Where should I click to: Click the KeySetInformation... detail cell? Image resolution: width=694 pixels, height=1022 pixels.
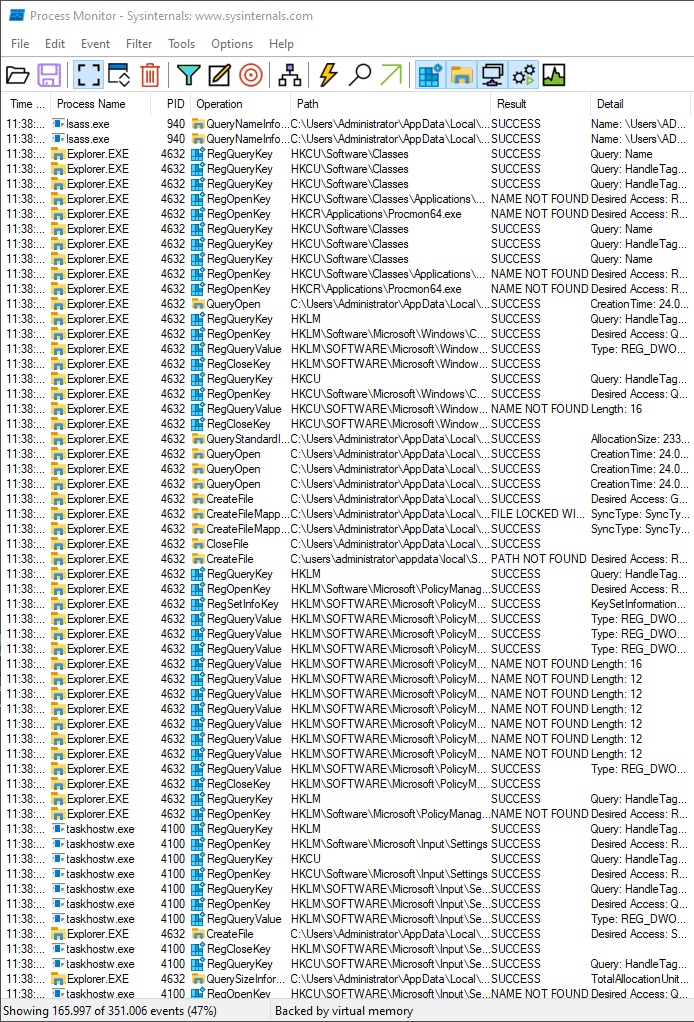coord(638,604)
